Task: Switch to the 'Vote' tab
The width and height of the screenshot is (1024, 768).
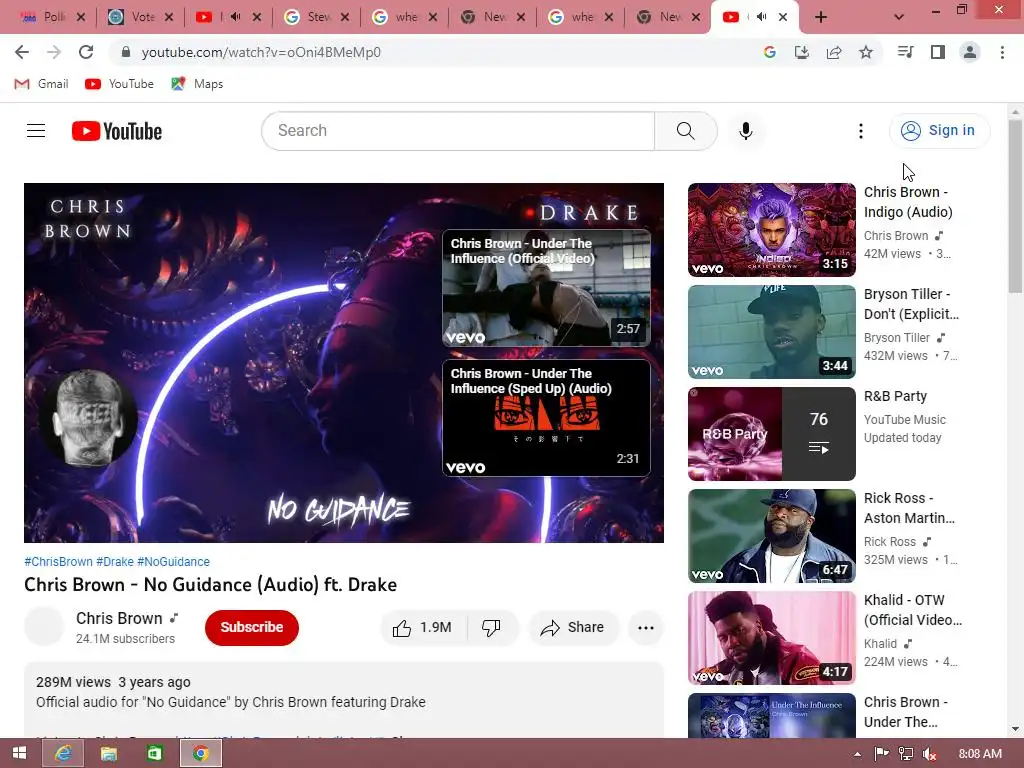Action: click(142, 17)
